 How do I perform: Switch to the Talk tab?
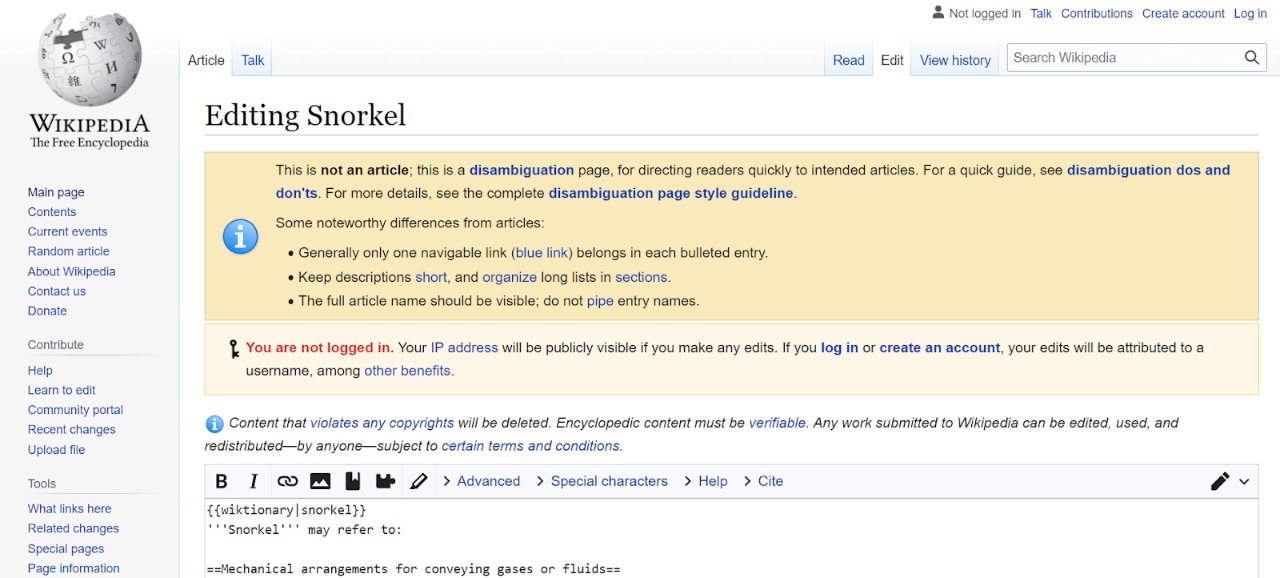click(x=253, y=60)
